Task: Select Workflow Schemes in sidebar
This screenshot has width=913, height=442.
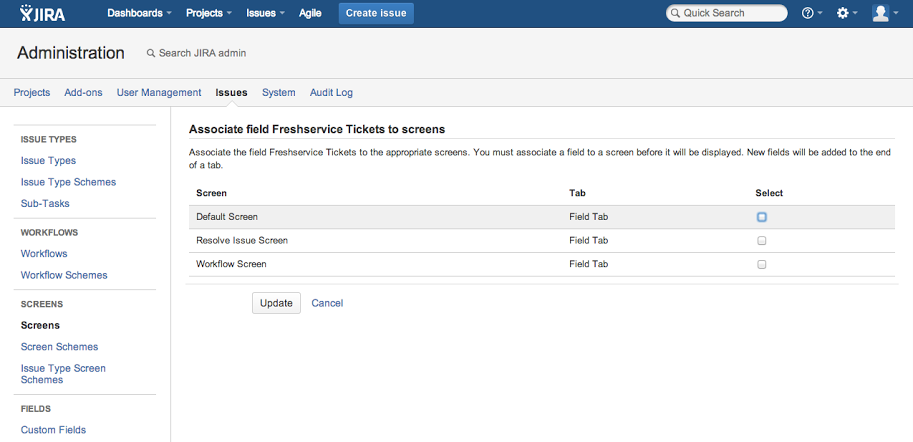Action: [64, 275]
